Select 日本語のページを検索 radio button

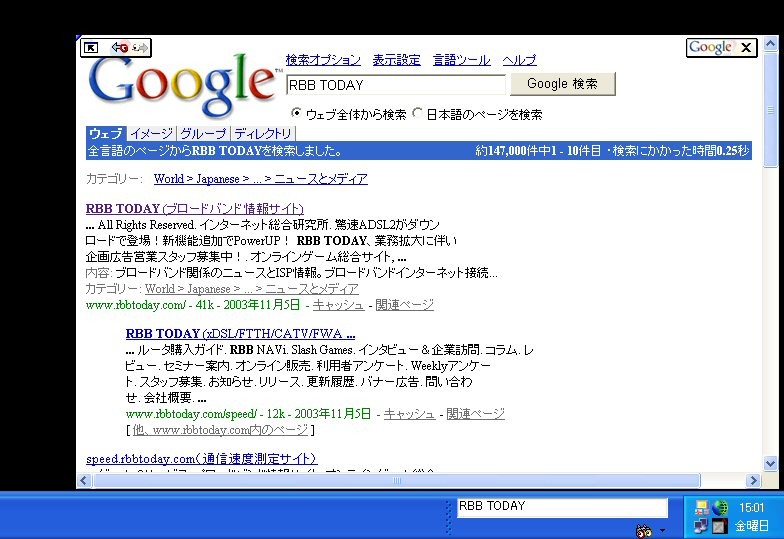(417, 112)
